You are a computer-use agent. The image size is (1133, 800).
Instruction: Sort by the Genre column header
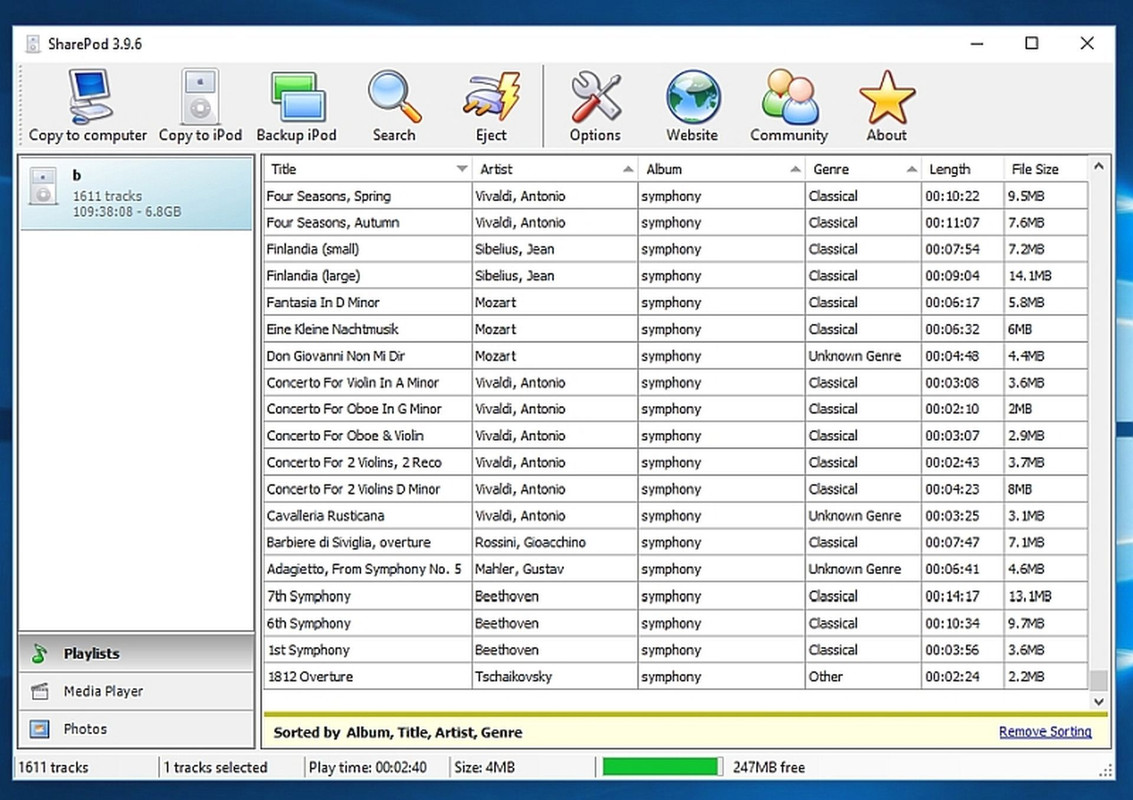(x=863, y=169)
